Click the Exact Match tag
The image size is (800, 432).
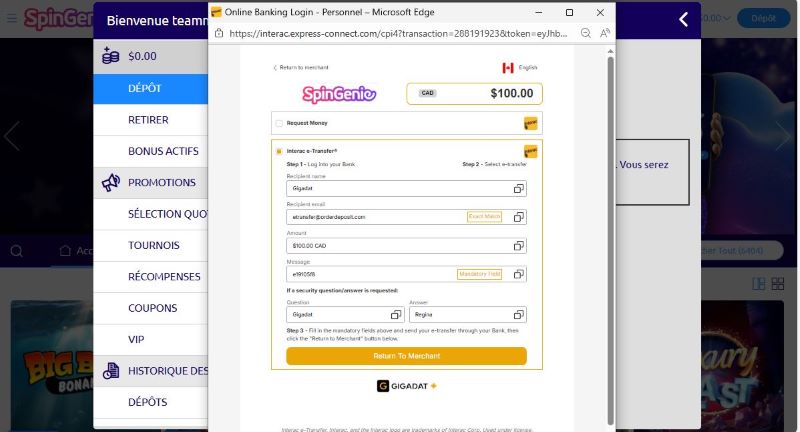click(484, 217)
